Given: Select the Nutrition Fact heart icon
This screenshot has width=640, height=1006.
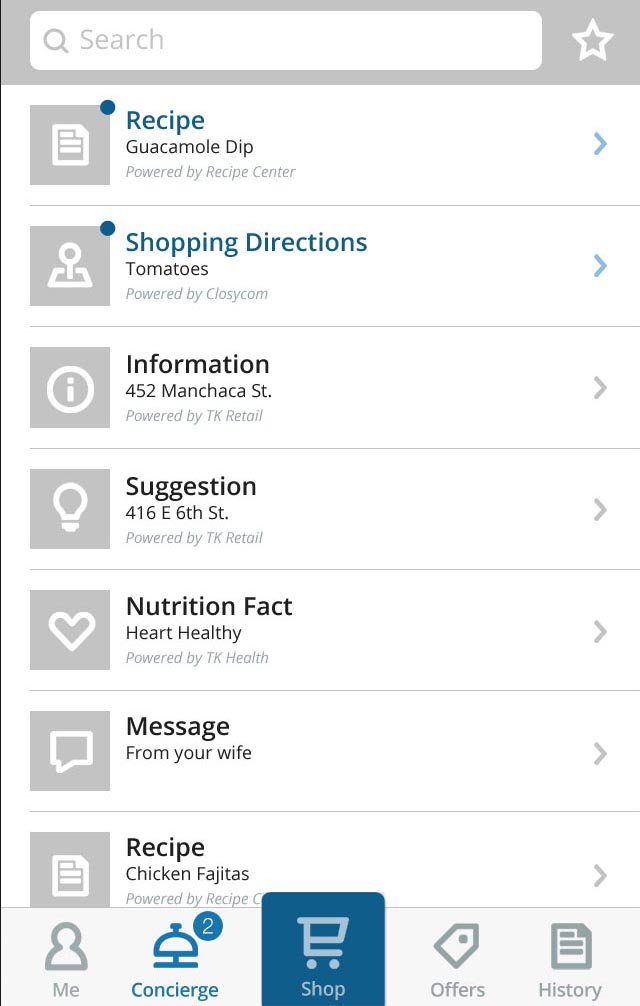Looking at the screenshot, I should click(x=70, y=630).
